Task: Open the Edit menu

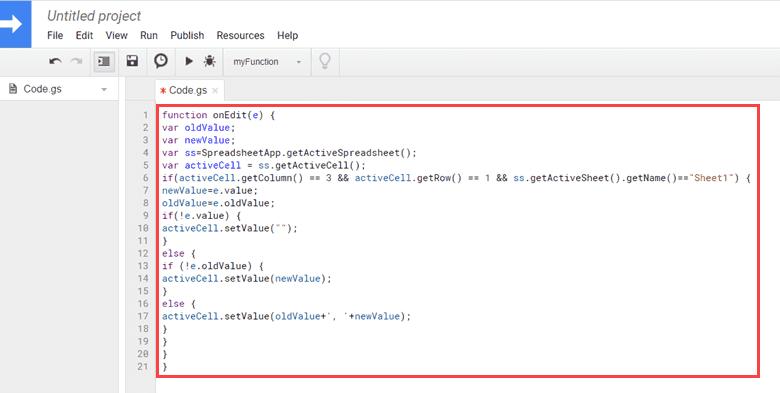Action: pos(84,35)
